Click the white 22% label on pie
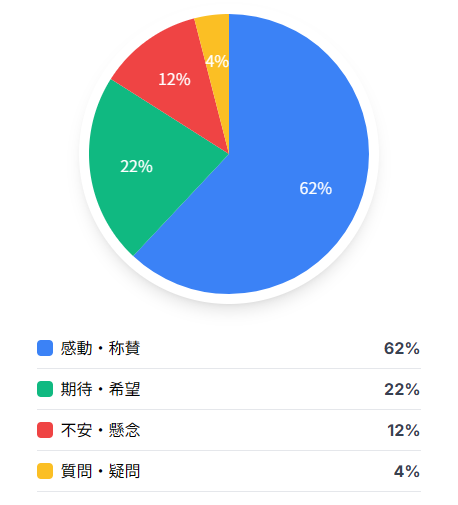The width and height of the screenshot is (458, 505). 136,166
